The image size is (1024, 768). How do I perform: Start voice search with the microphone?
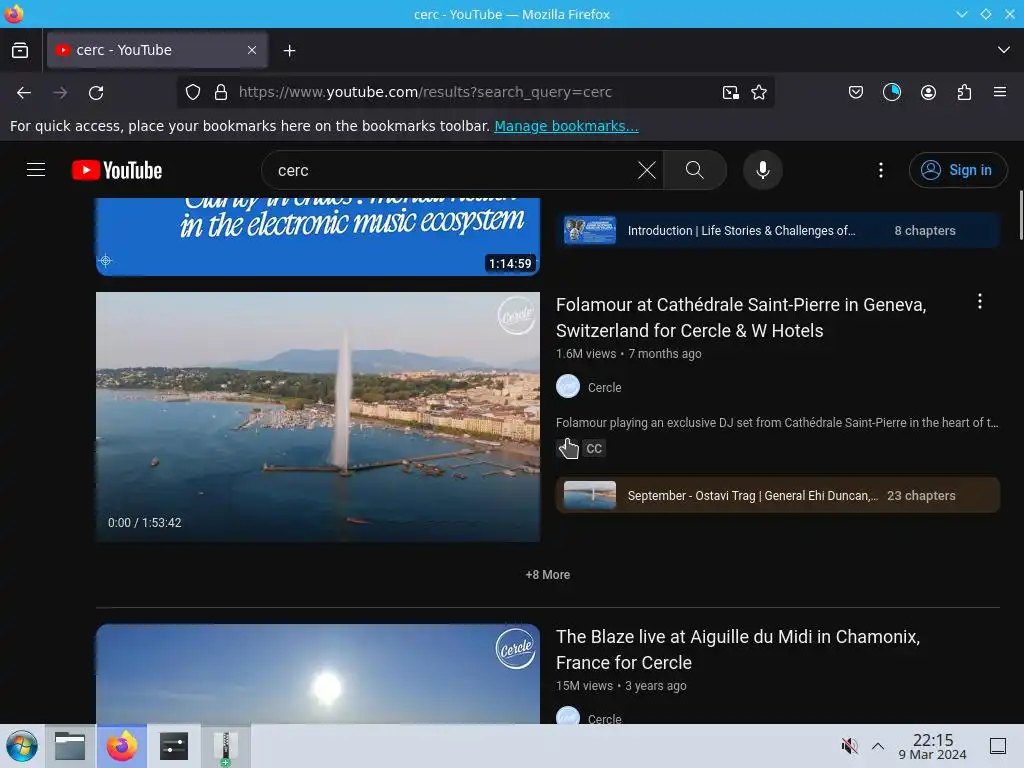tap(762, 170)
